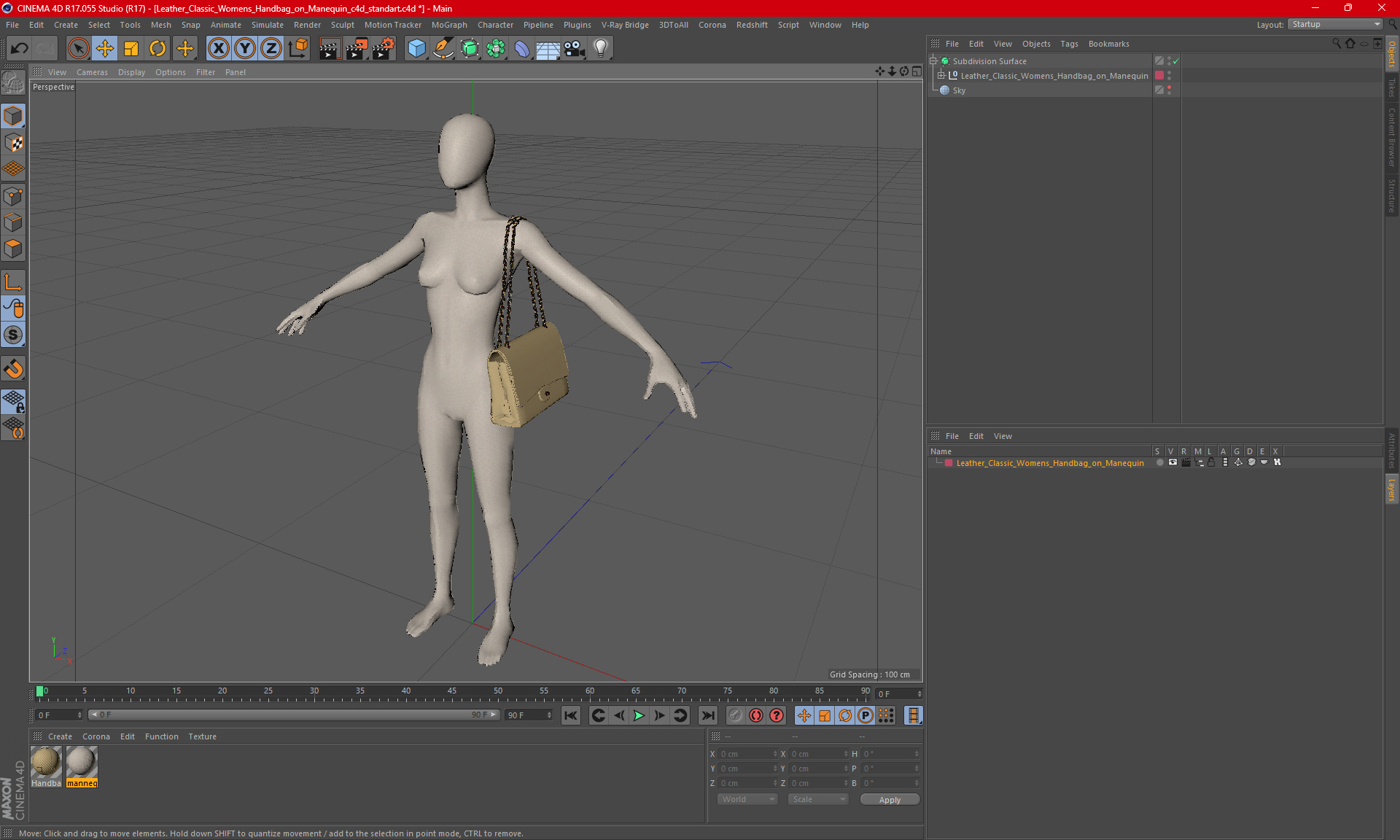
Task: Switch to Polygons mode
Action: tap(14, 249)
